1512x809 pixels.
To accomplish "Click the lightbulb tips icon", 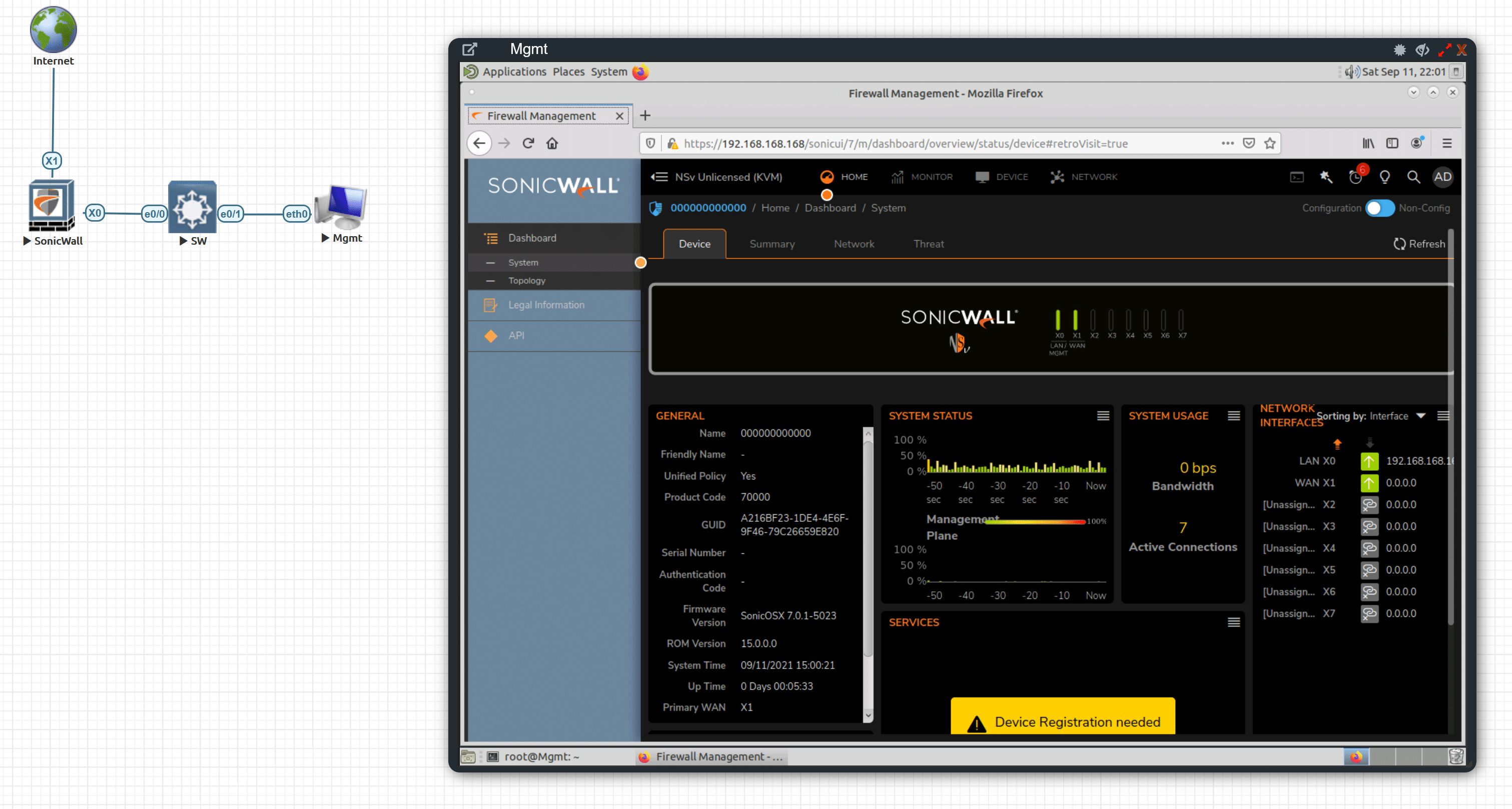I will 1384,177.
